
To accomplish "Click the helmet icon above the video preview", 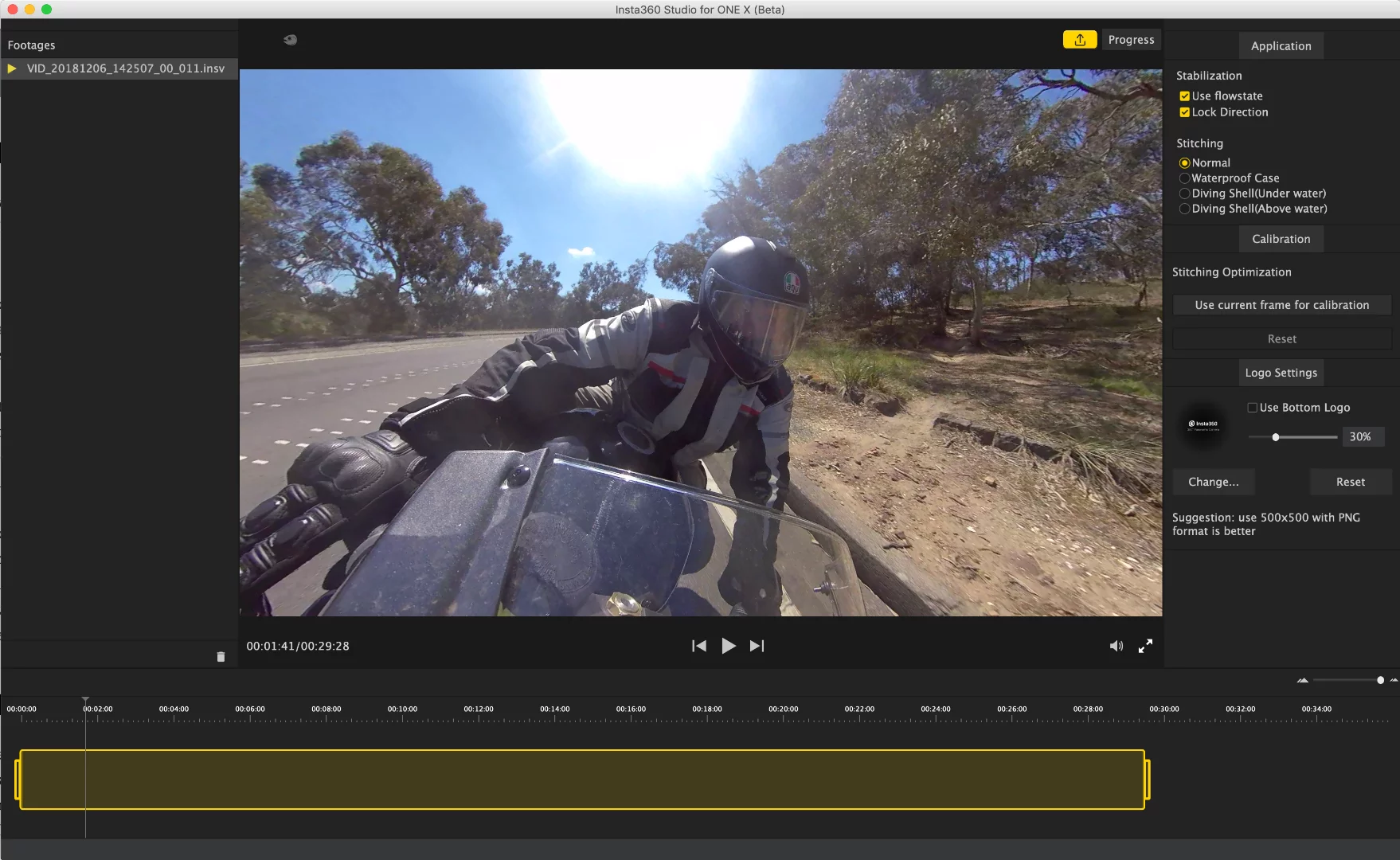I will [290, 39].
